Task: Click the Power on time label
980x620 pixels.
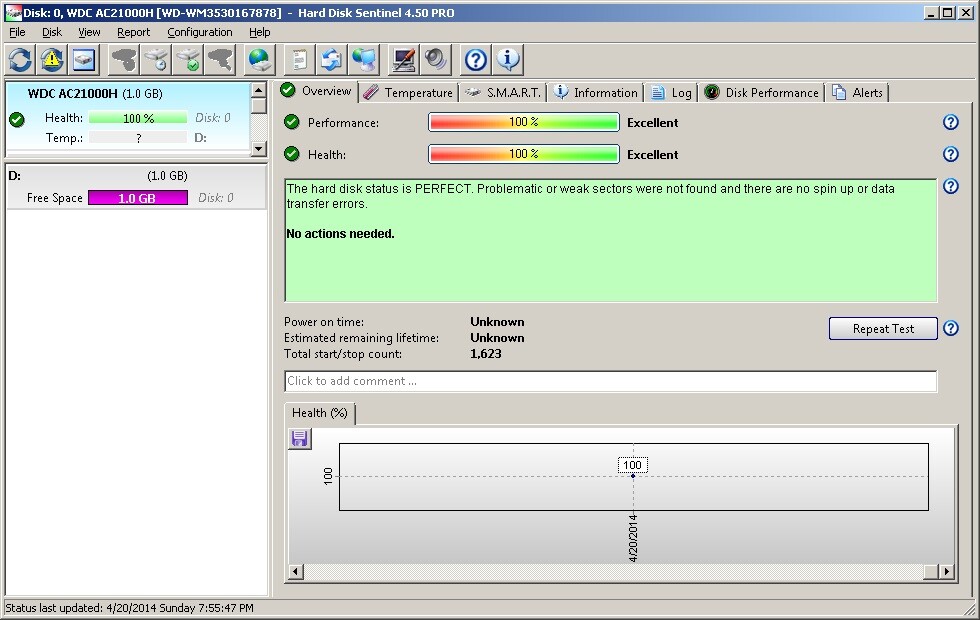Action: [x=324, y=322]
